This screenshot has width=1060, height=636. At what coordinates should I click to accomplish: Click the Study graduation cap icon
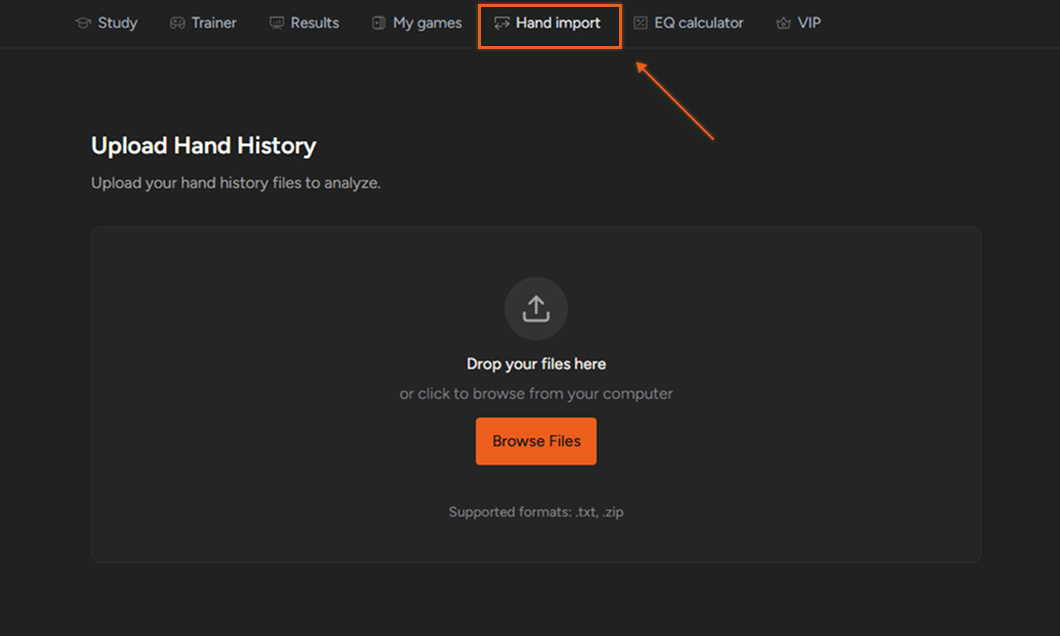pos(83,23)
